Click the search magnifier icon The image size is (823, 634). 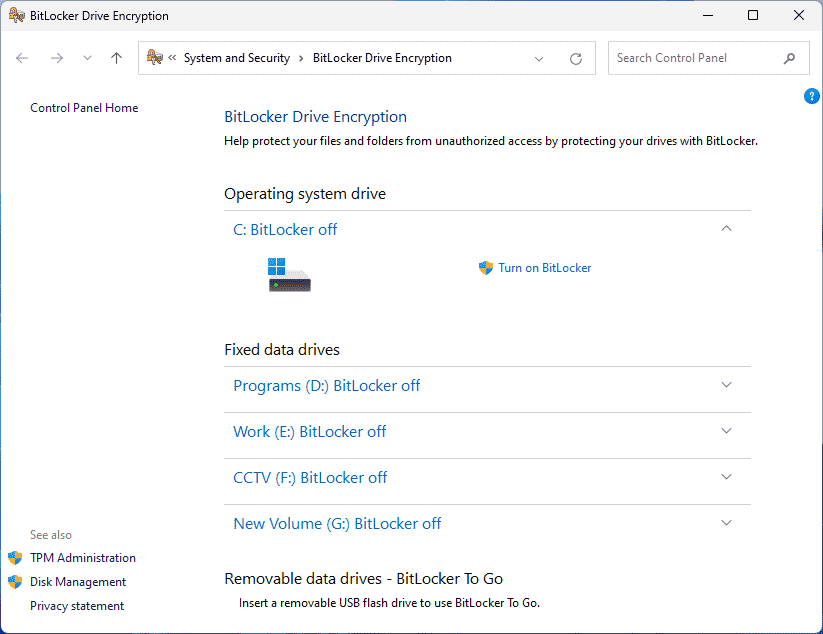tap(789, 58)
